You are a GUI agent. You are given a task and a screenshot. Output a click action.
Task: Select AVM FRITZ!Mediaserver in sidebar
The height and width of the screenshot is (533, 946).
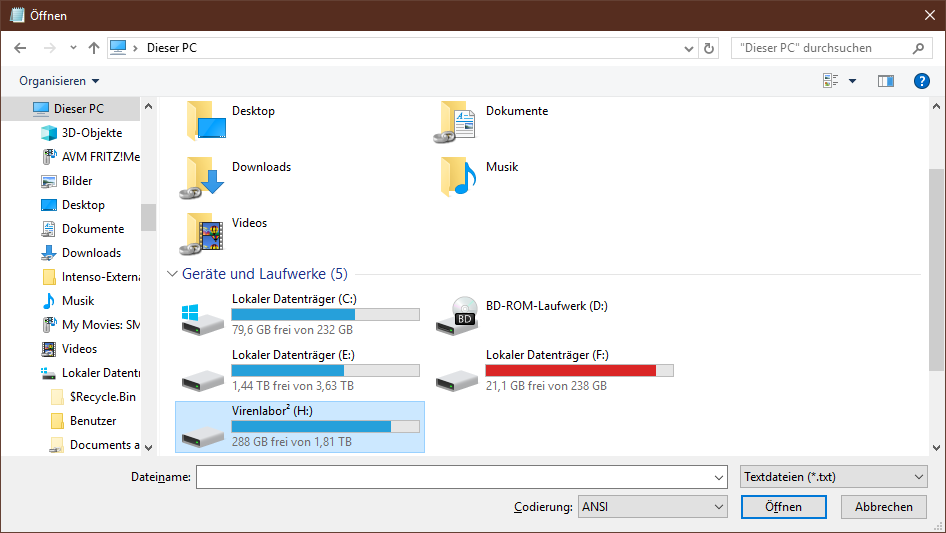click(90, 157)
